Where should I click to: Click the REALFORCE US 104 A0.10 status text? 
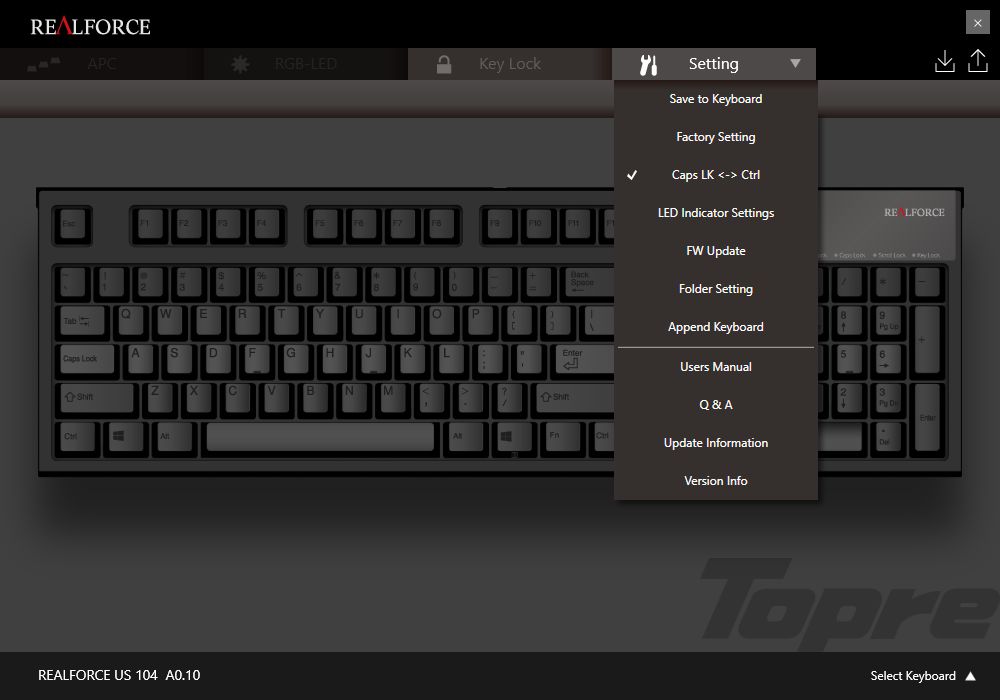point(119,675)
